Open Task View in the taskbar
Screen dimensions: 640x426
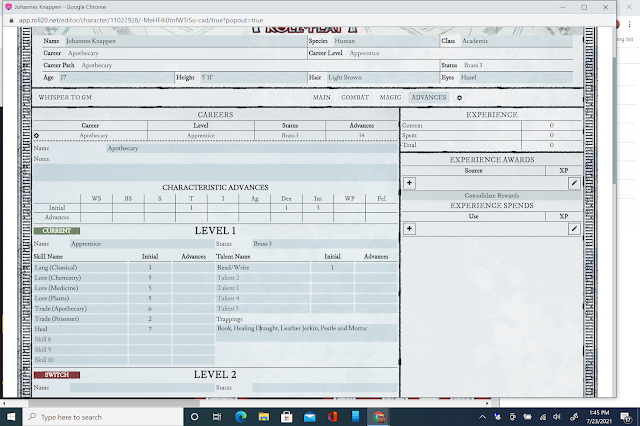[x=217, y=417]
